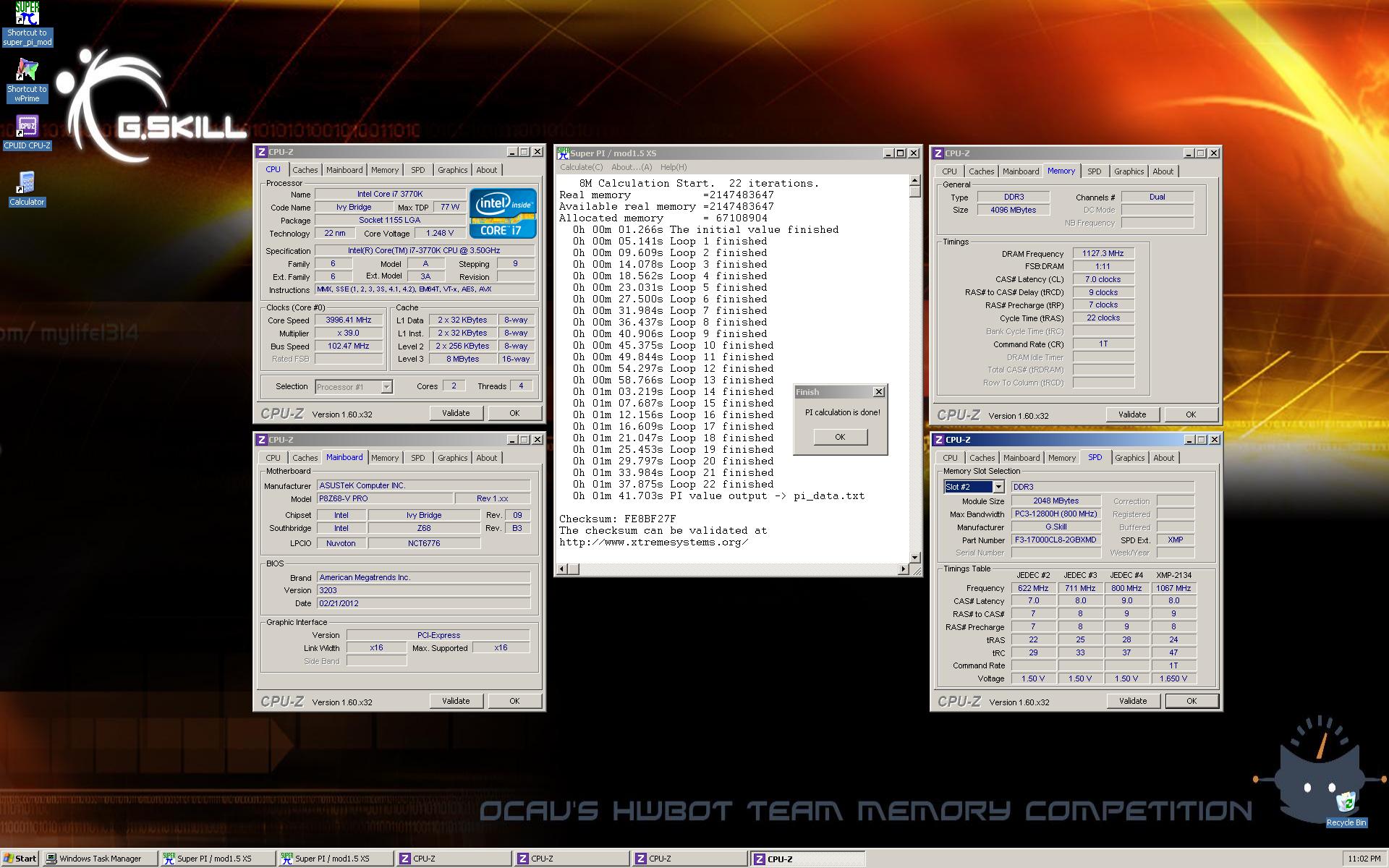
Task: Click OK in the Finish dialog
Action: pos(840,437)
